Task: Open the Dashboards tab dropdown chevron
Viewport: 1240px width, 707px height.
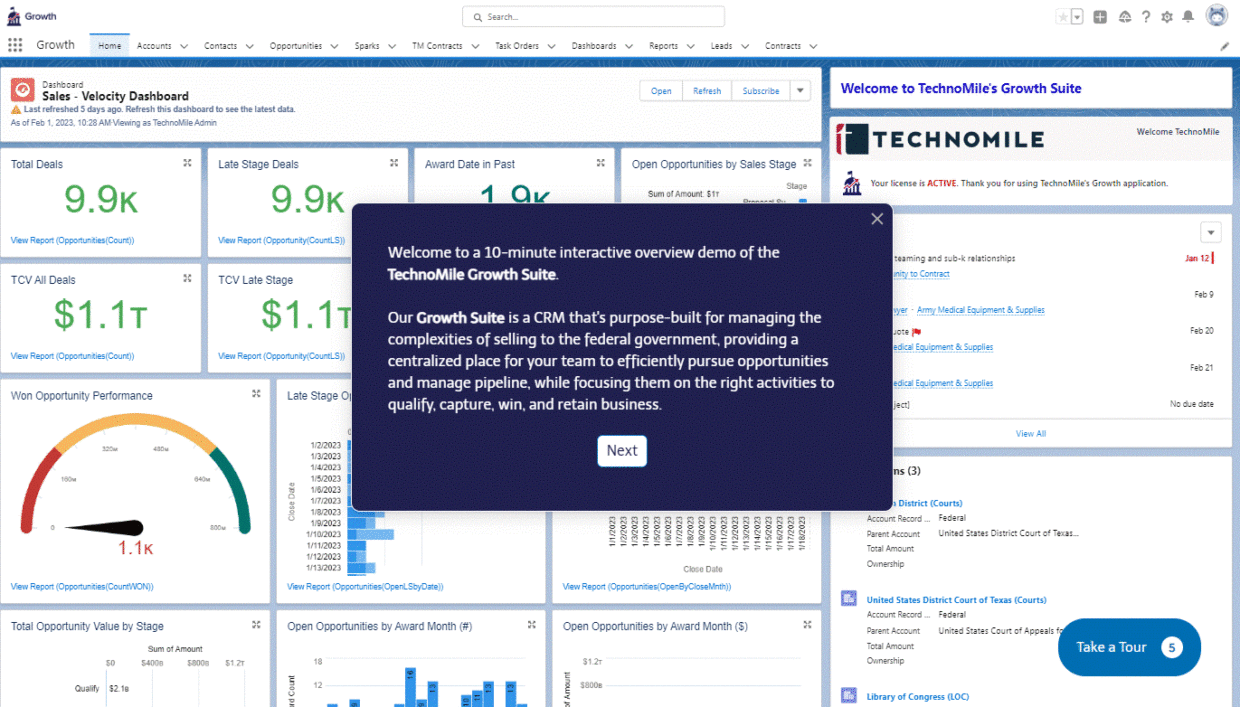Action: coord(628,46)
